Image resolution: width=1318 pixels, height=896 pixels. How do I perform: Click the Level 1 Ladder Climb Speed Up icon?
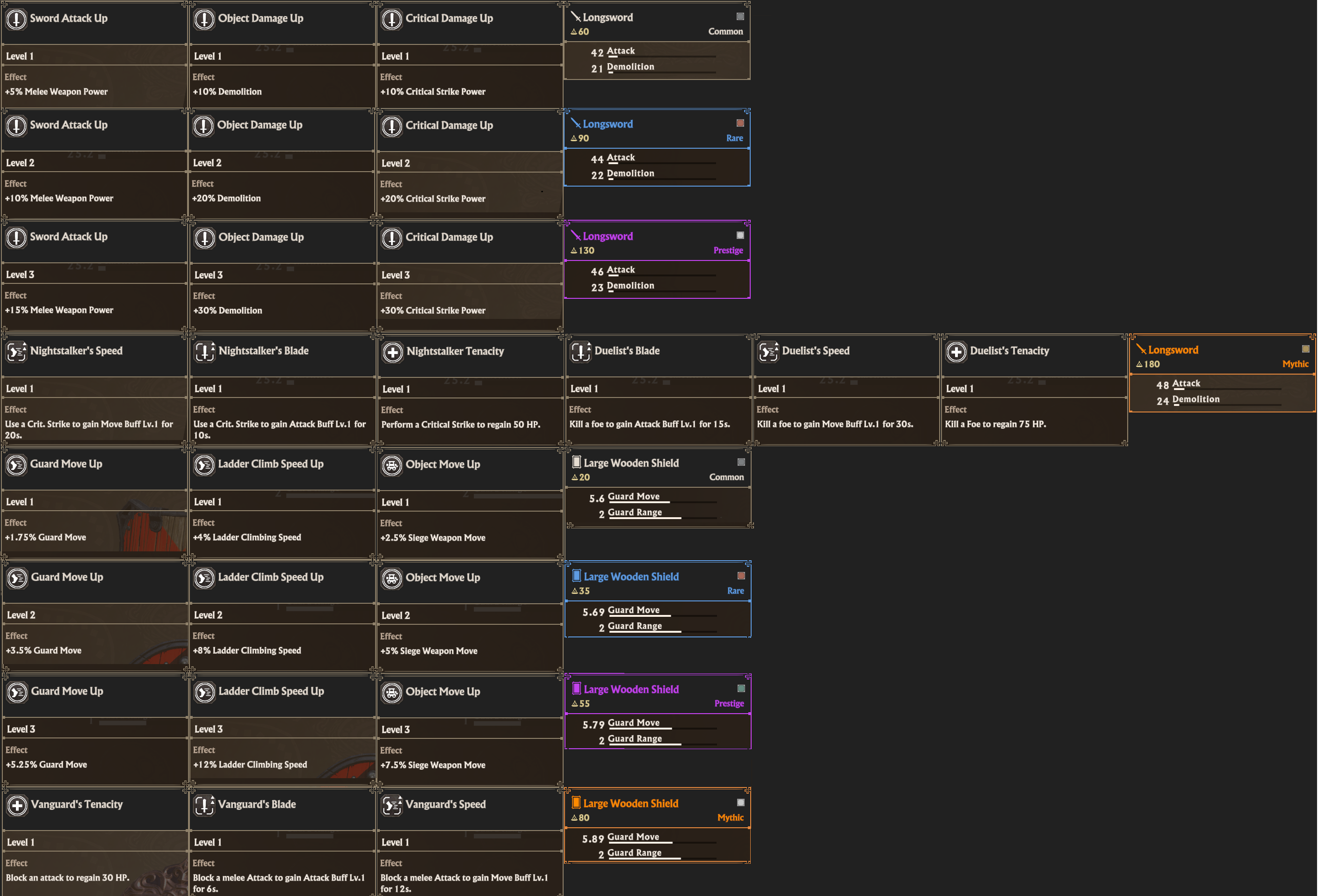(x=204, y=465)
